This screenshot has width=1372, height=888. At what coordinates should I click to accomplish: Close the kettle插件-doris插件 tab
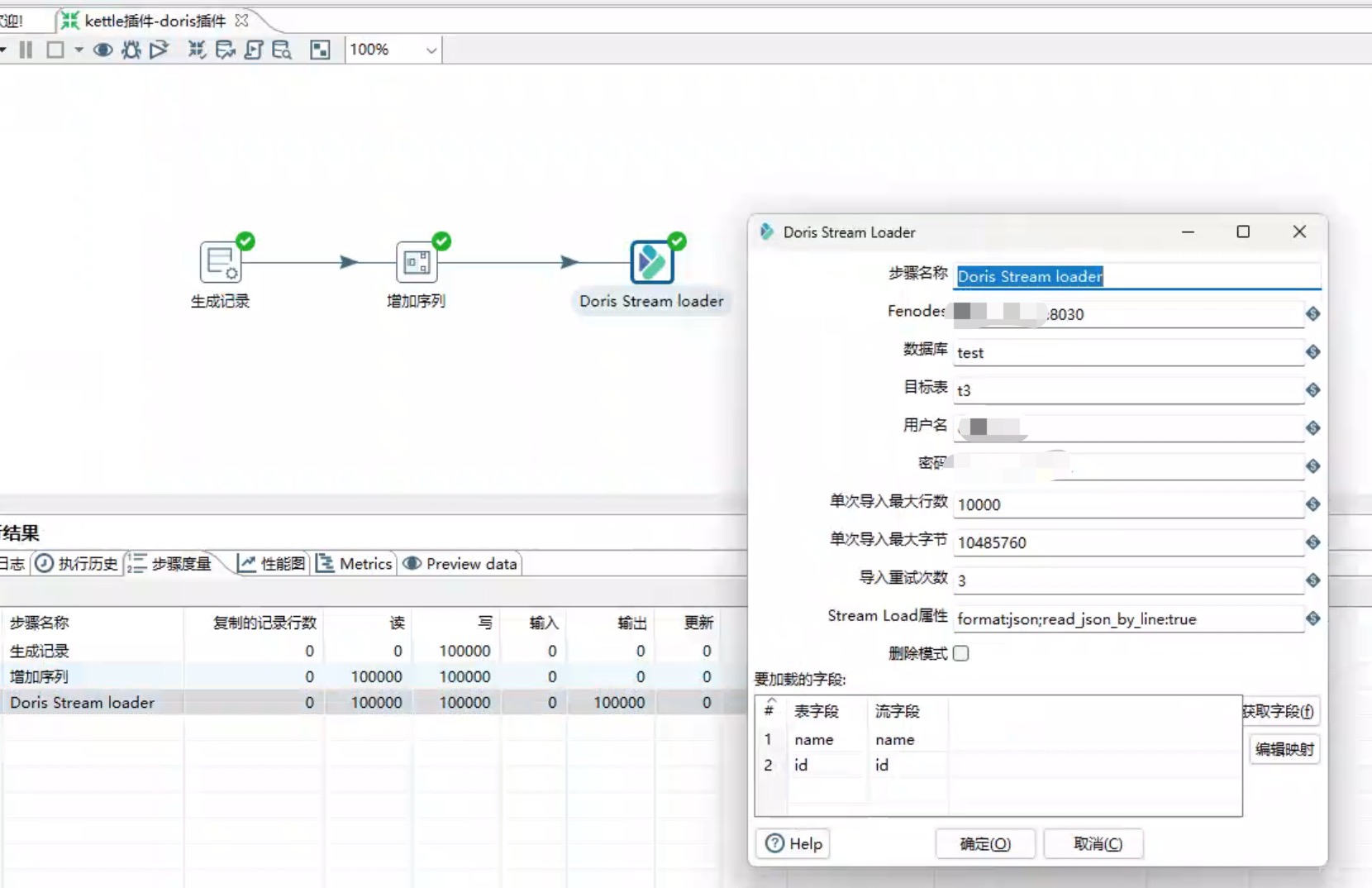click(241, 20)
